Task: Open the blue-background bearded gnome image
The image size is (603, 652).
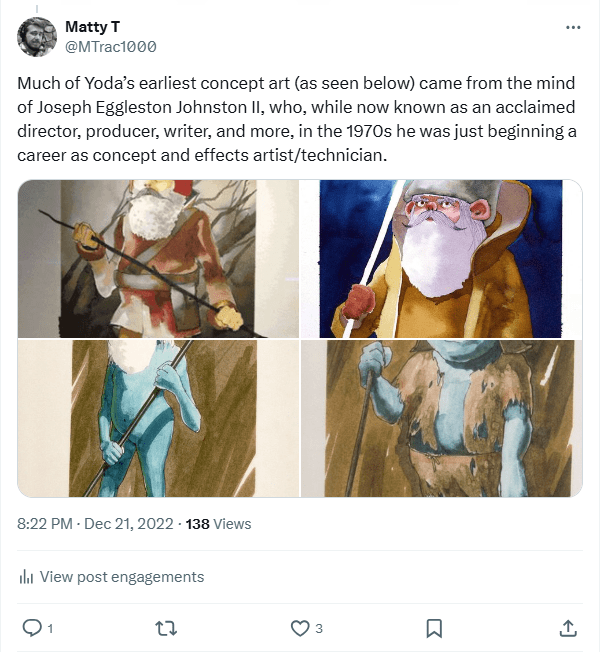Action: click(x=442, y=259)
